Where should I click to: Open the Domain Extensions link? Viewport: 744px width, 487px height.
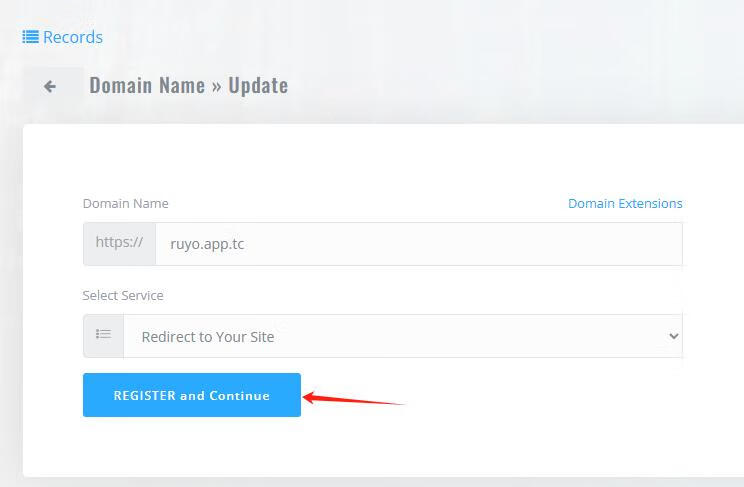click(x=625, y=203)
